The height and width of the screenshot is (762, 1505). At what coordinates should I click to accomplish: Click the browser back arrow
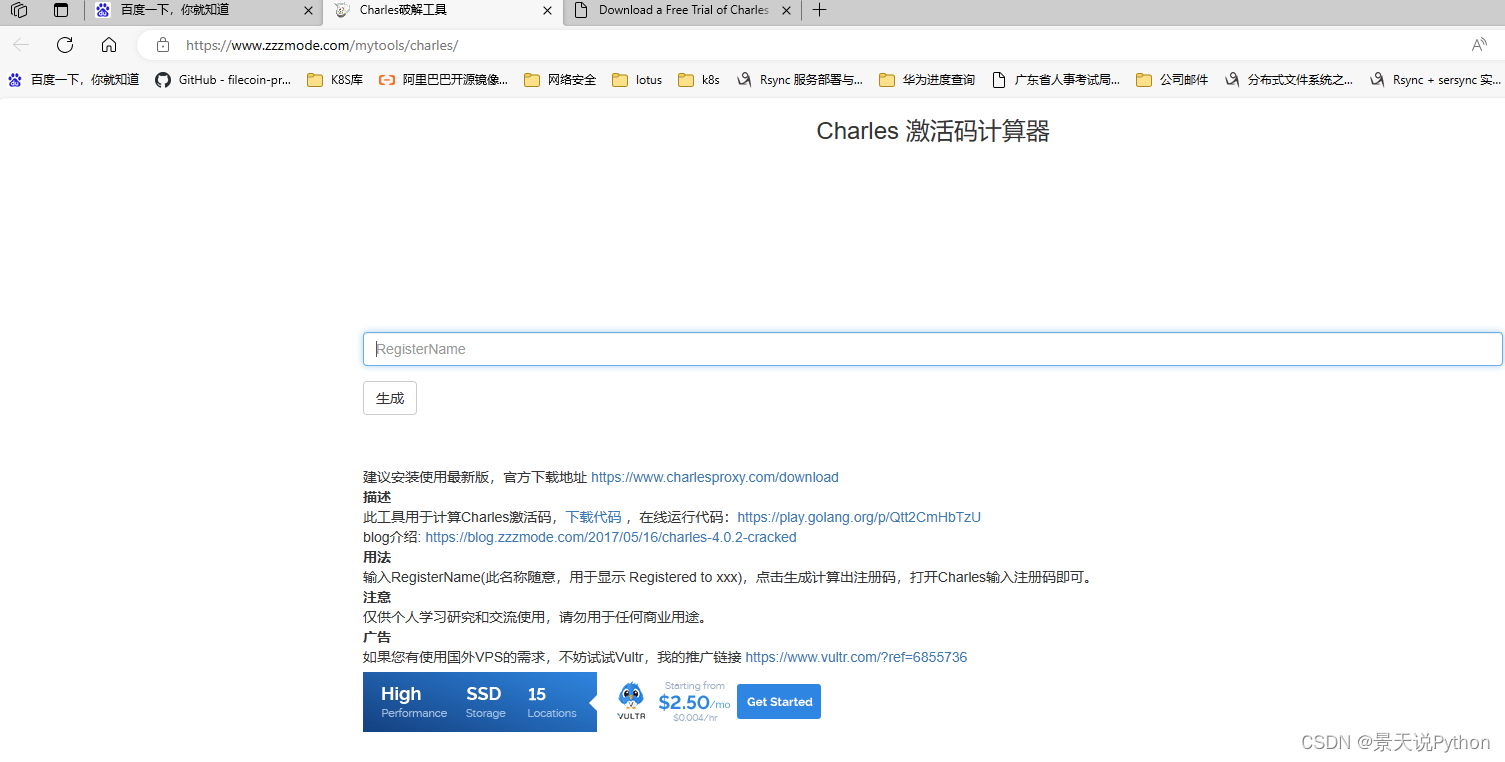point(21,45)
